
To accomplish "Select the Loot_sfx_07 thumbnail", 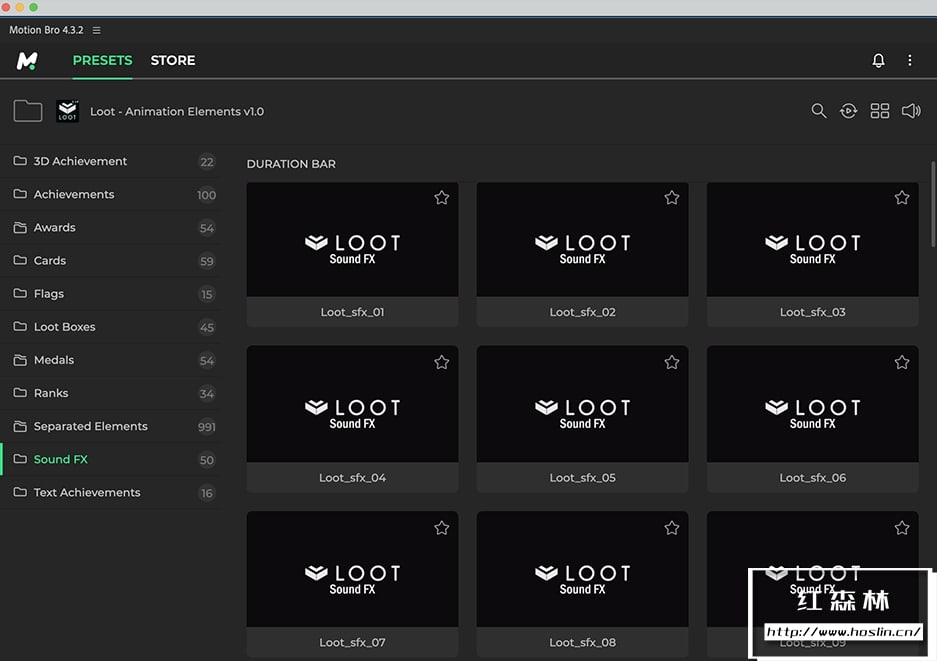I will [x=353, y=569].
